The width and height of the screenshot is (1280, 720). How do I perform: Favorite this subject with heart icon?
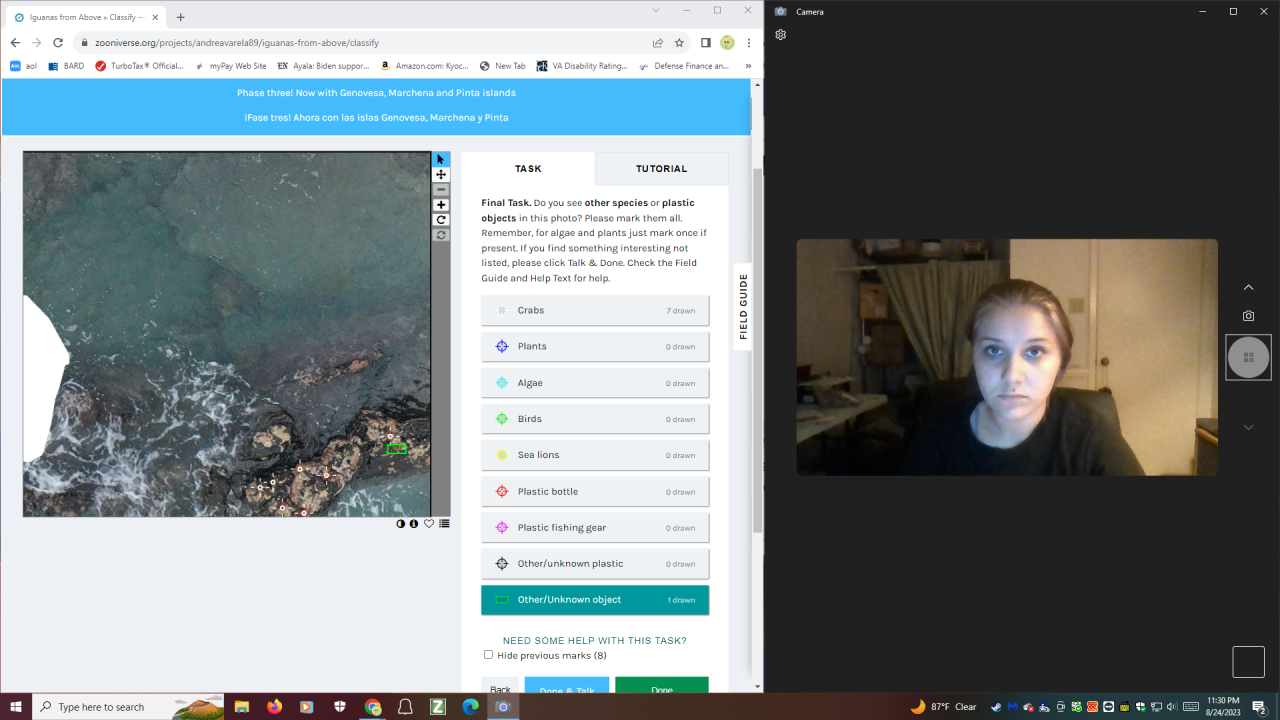(x=429, y=523)
